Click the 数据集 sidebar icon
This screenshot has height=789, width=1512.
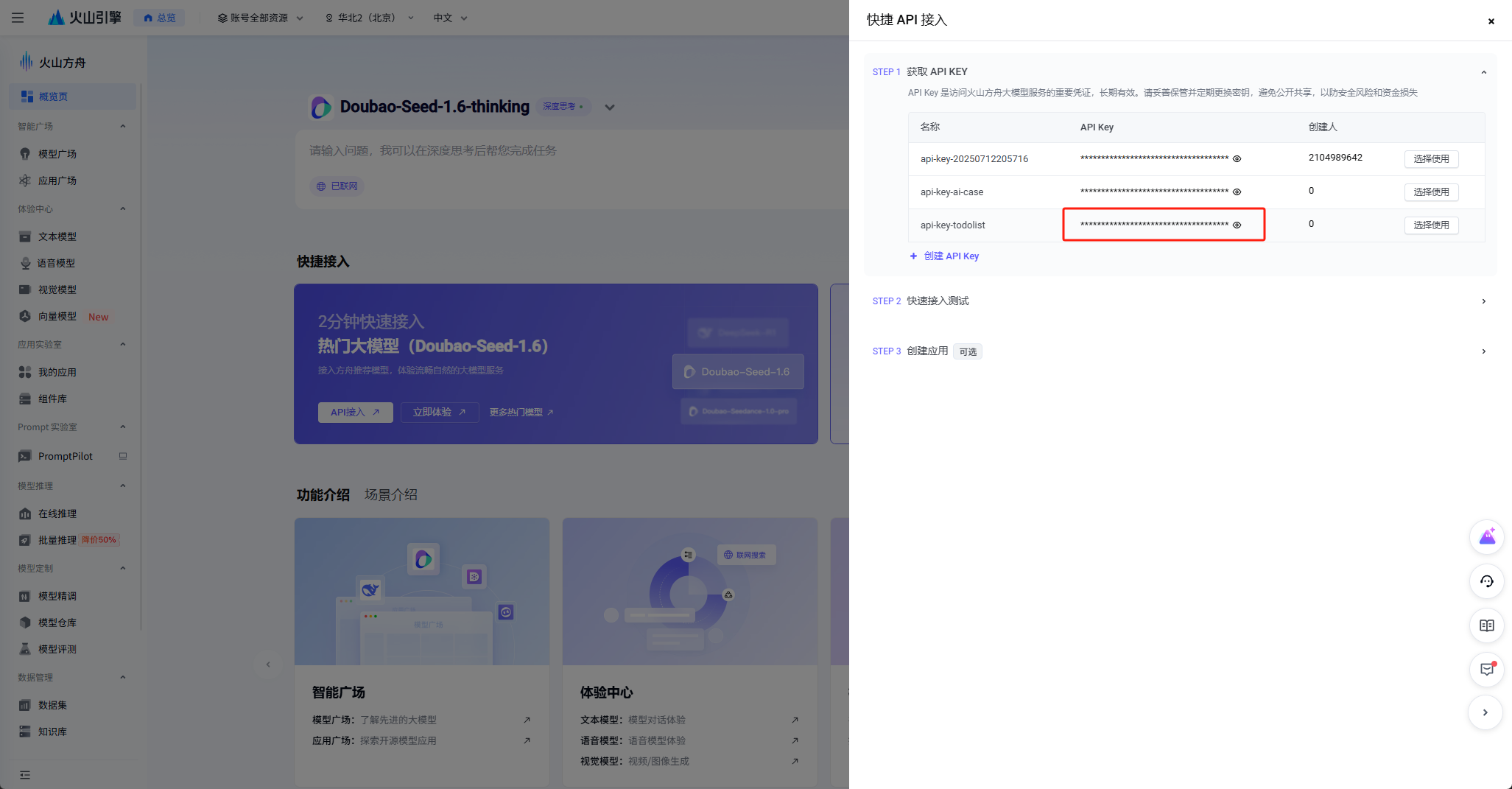tap(25, 705)
